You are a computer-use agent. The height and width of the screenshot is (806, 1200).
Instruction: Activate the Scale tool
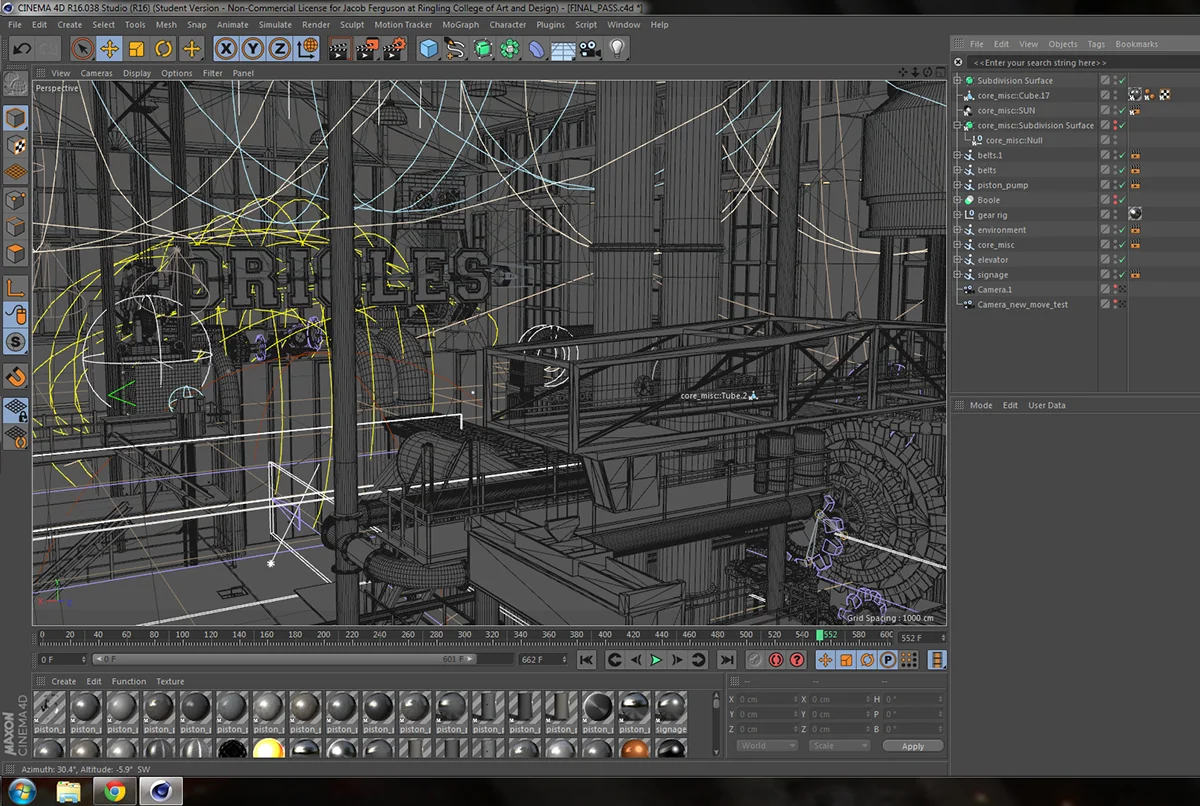click(x=137, y=48)
